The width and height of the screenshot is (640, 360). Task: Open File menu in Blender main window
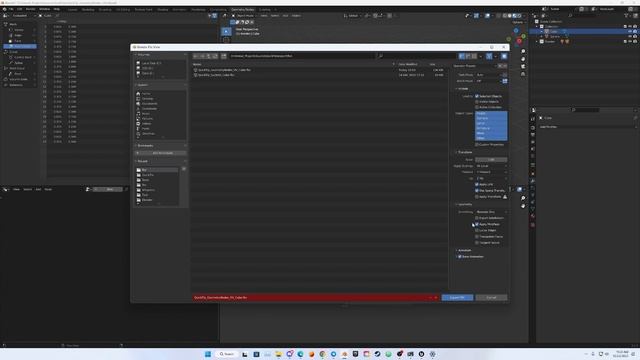coord(11,9)
